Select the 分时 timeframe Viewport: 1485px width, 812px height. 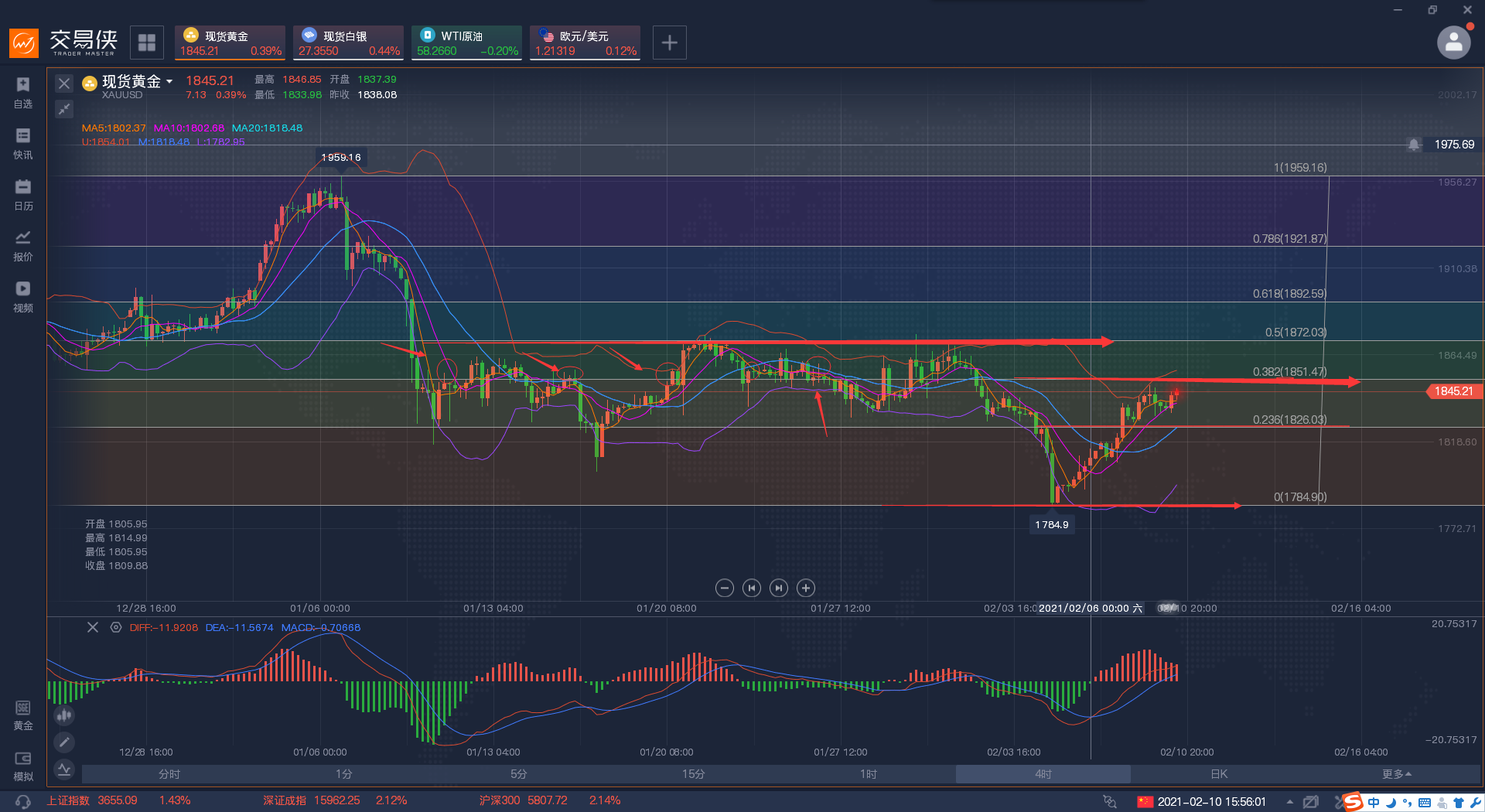169,774
